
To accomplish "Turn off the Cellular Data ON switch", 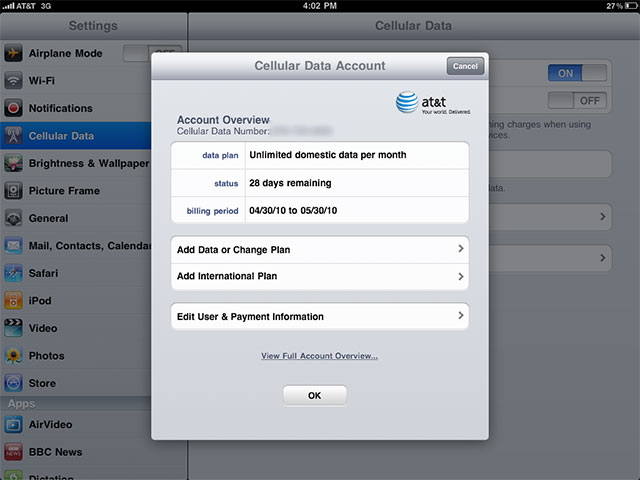I will point(577,73).
